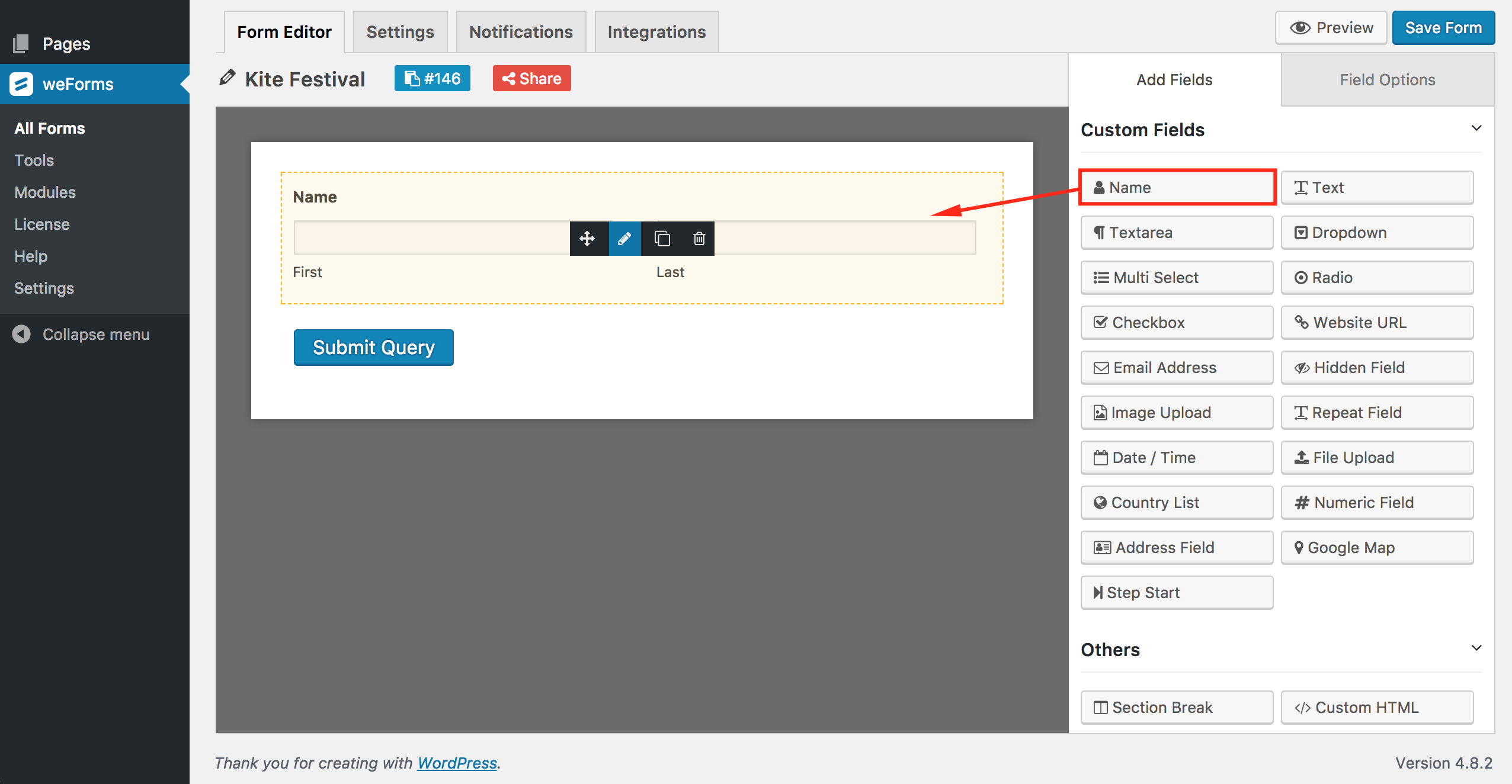Select the Checkbox field type
Viewport: 1512px width, 784px height.
(x=1176, y=322)
